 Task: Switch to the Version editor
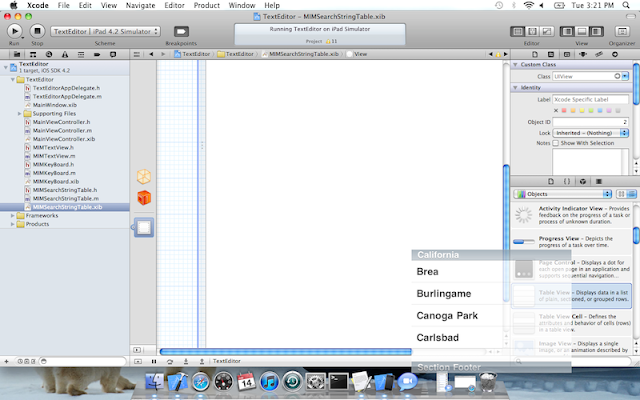(547, 31)
